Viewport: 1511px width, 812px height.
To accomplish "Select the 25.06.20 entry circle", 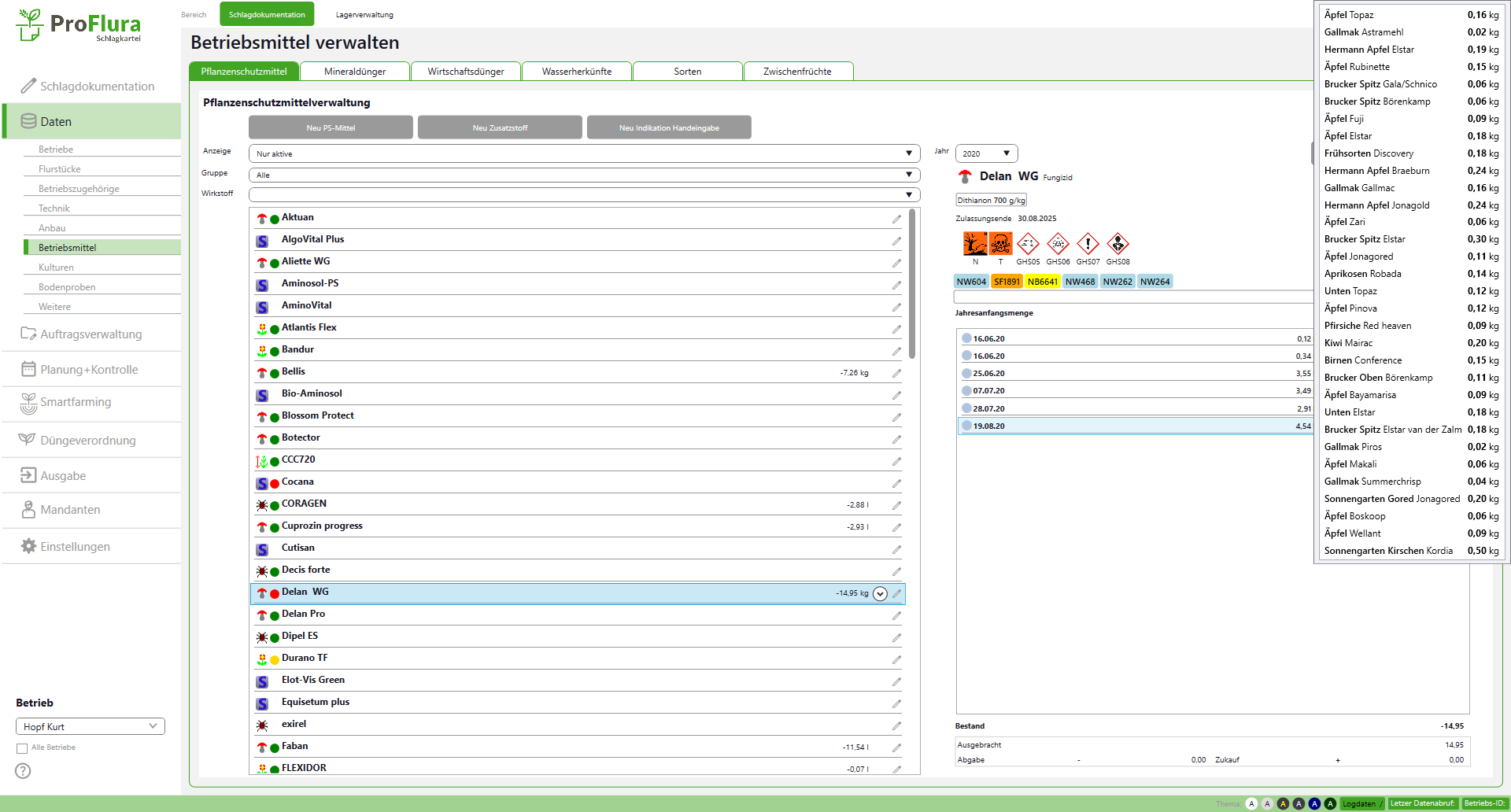I will click(966, 373).
